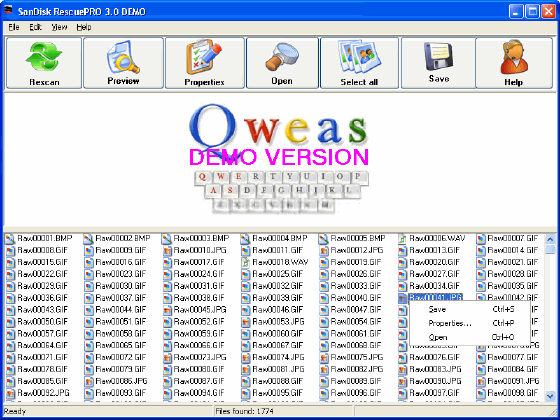Click the icon of Raw00004.BMP
The image size is (560, 420).
click(245, 239)
